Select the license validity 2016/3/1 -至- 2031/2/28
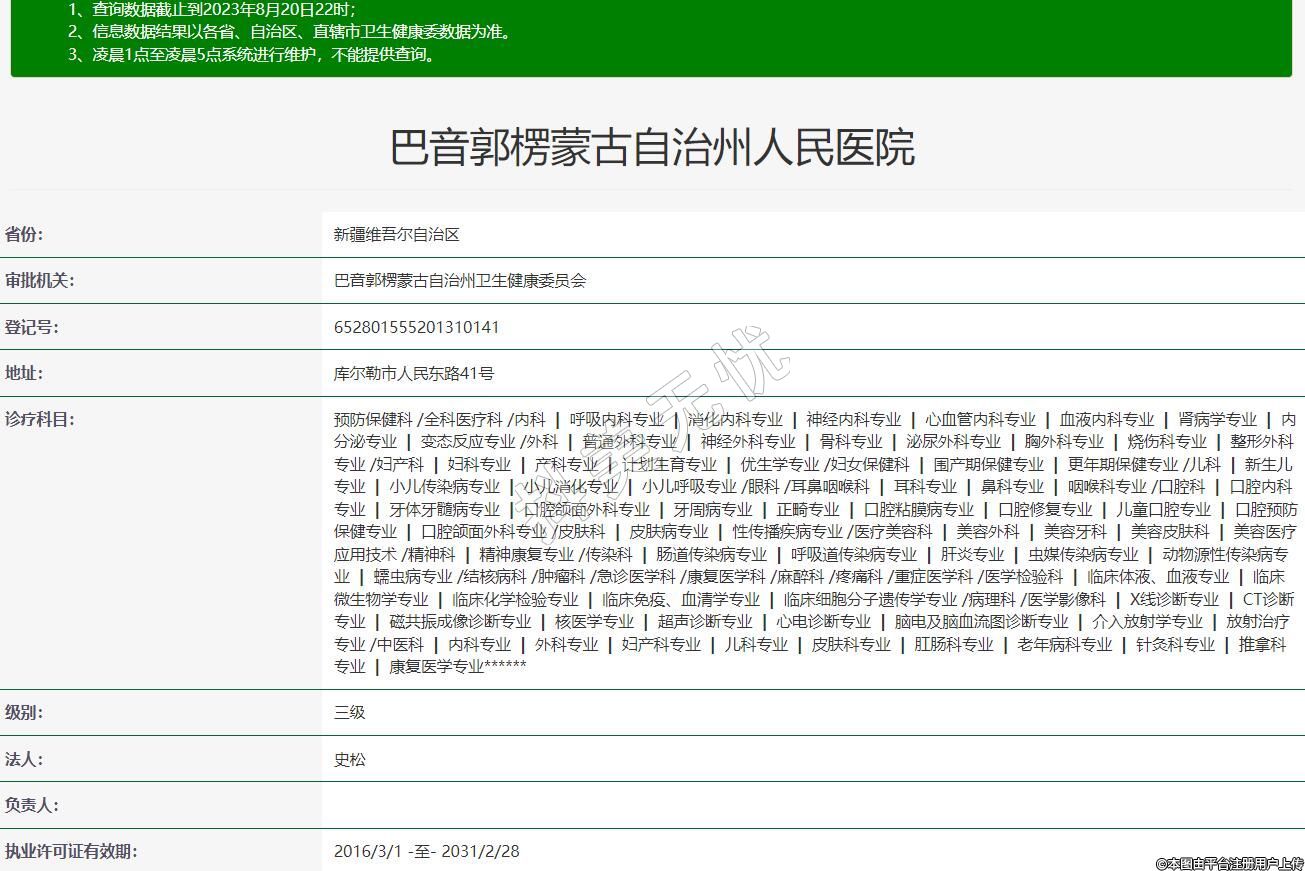The height and width of the screenshot is (871, 1305). click(426, 851)
